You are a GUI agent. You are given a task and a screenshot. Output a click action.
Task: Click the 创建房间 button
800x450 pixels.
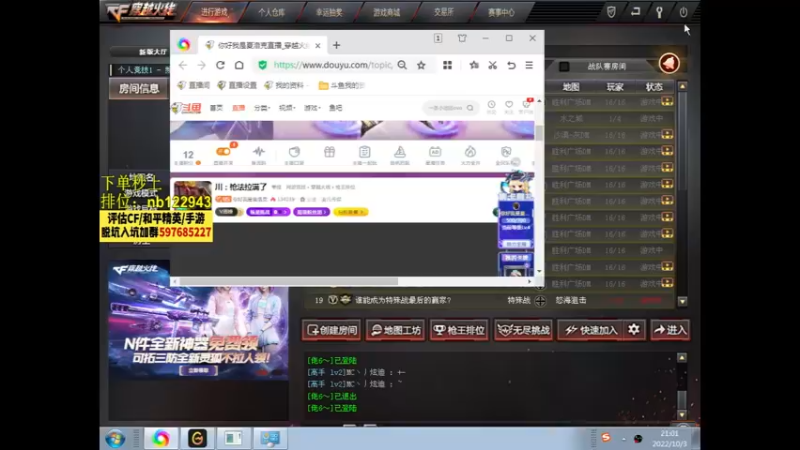tap(332, 330)
